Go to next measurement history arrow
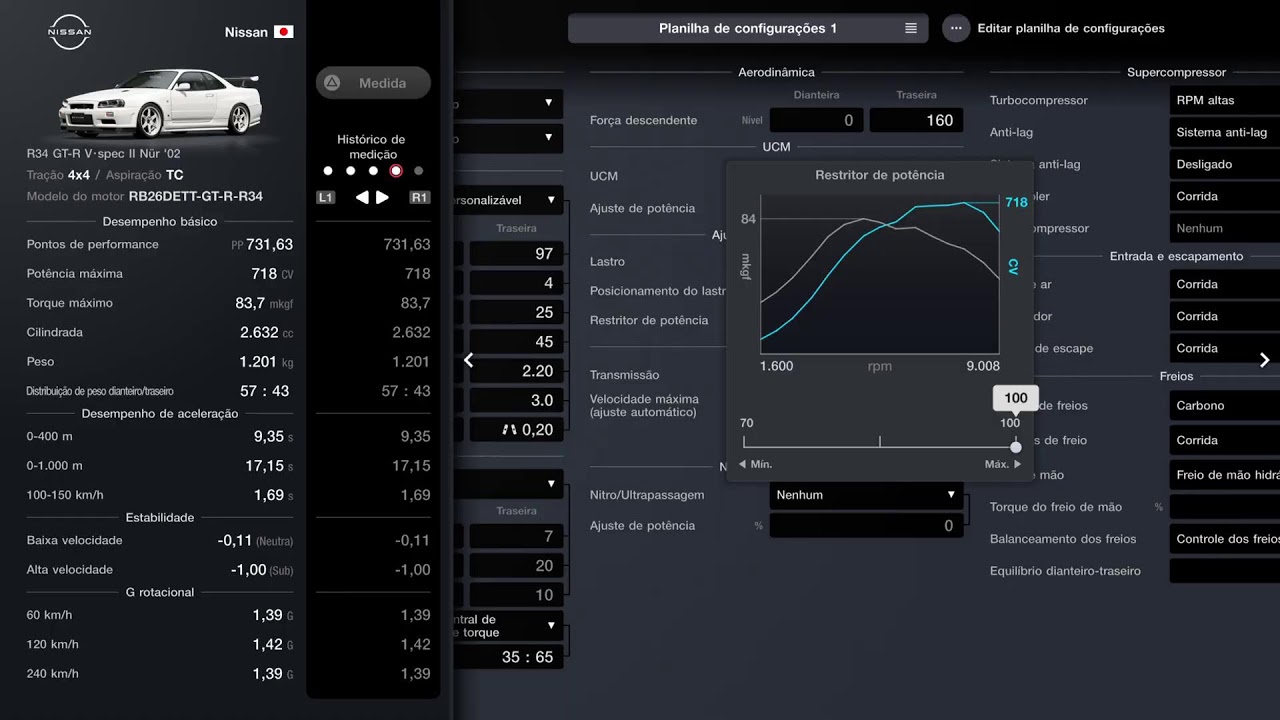This screenshot has width=1280, height=720. pyautogui.click(x=382, y=198)
